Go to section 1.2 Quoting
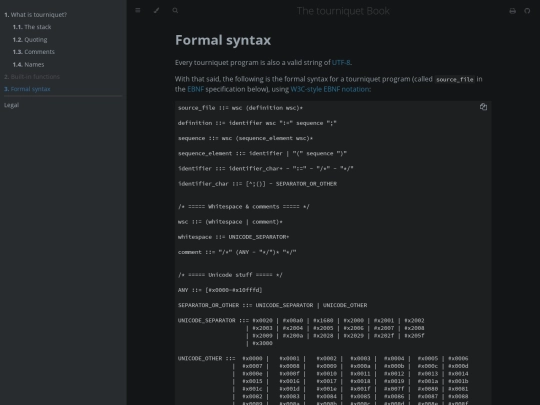The image size is (540, 405). 30,39
